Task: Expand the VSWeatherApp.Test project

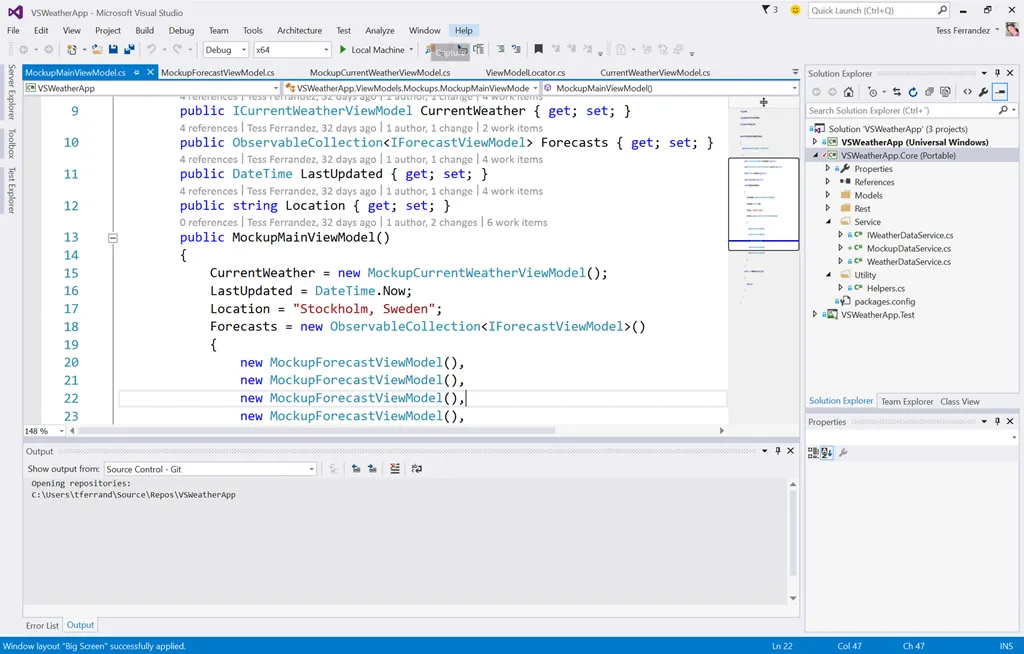Action: (814, 314)
